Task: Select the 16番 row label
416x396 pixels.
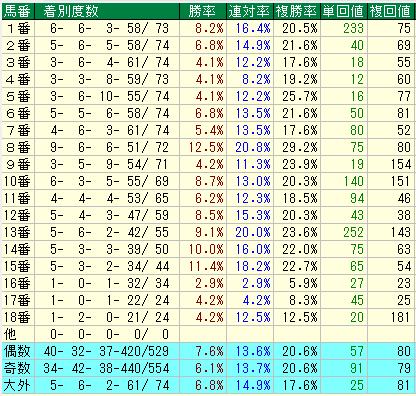Action: click(17, 284)
